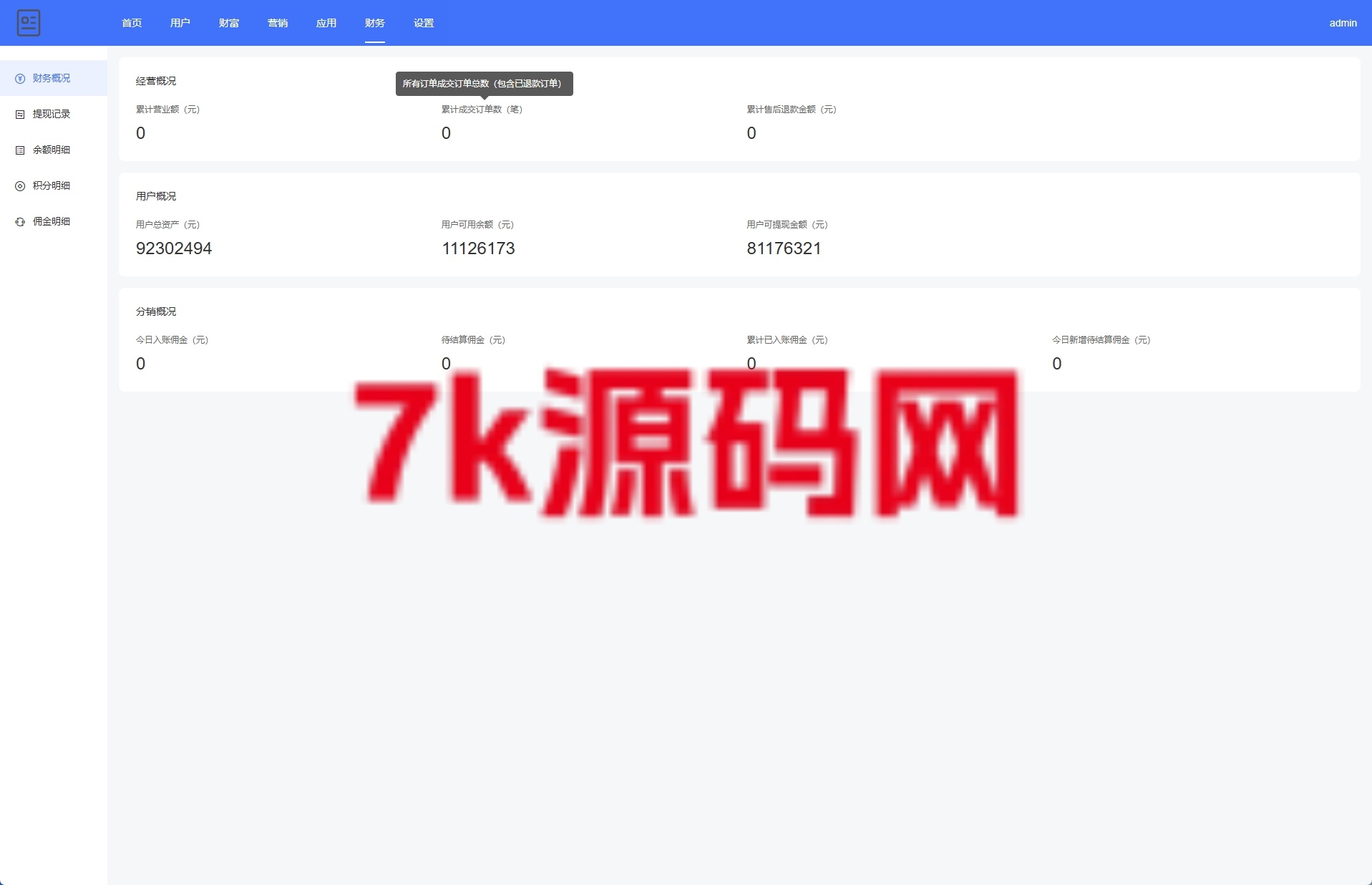Click the 用户可提现金额（元） label

(x=787, y=225)
